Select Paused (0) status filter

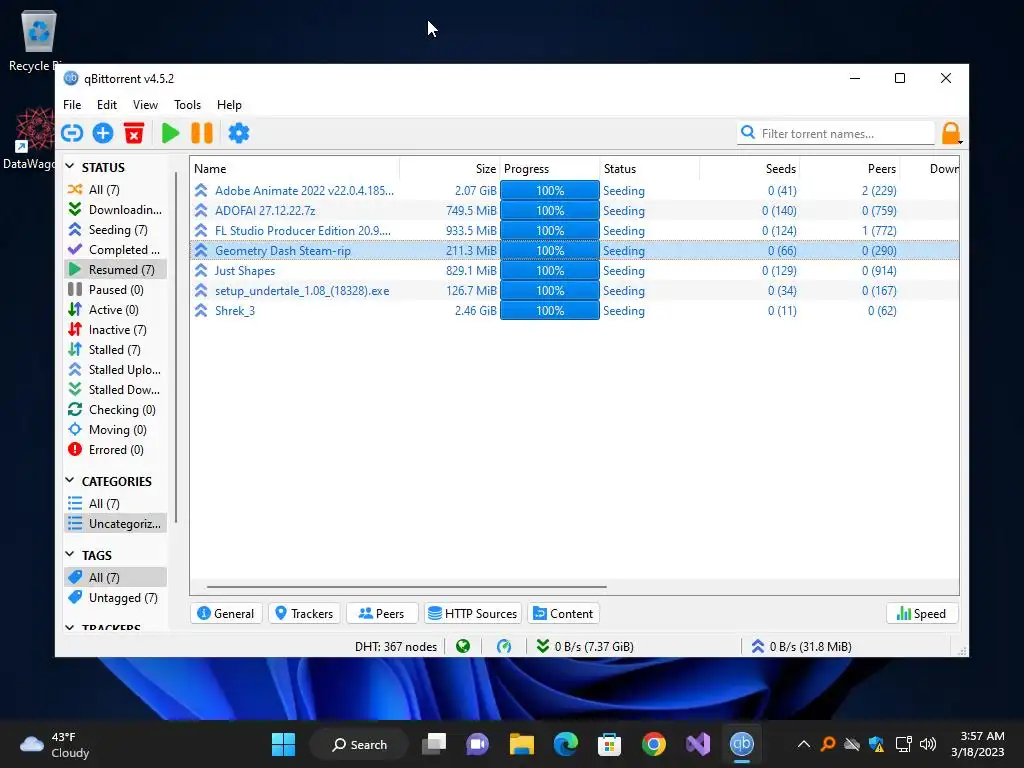point(116,289)
